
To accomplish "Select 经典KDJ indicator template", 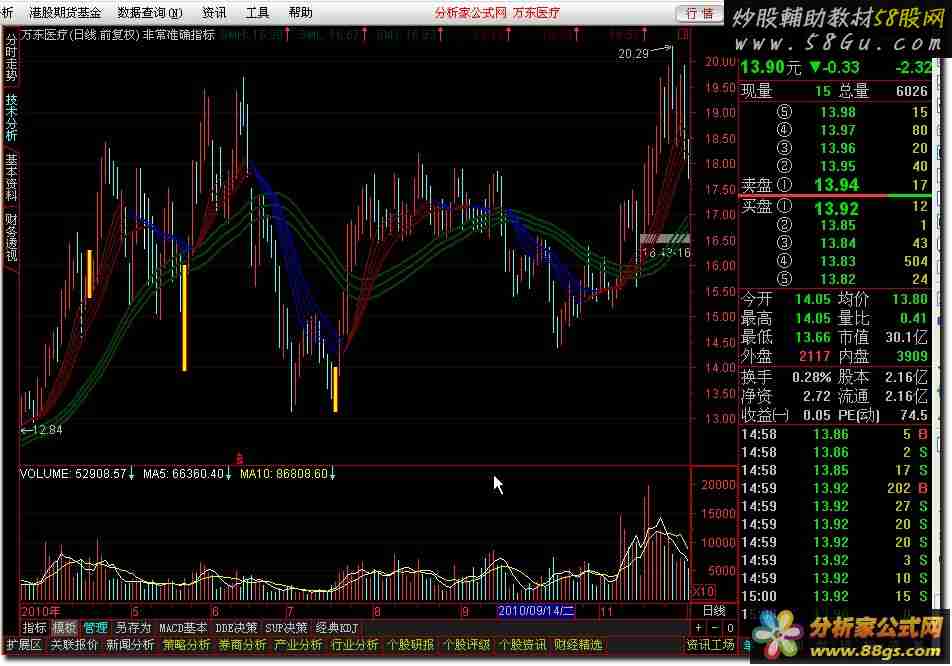I will [337, 628].
